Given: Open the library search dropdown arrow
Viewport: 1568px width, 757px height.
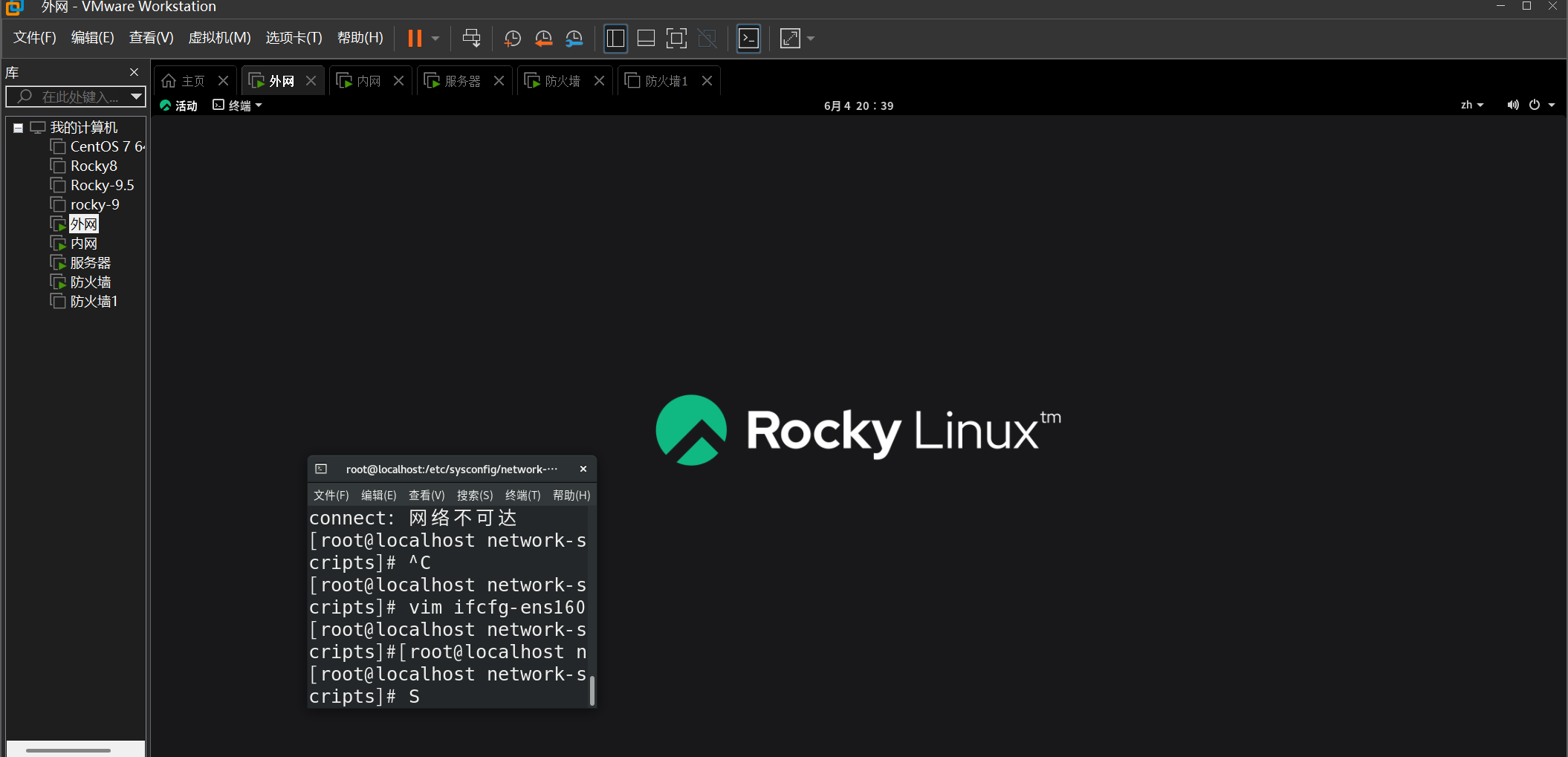Looking at the screenshot, I should click(x=136, y=97).
